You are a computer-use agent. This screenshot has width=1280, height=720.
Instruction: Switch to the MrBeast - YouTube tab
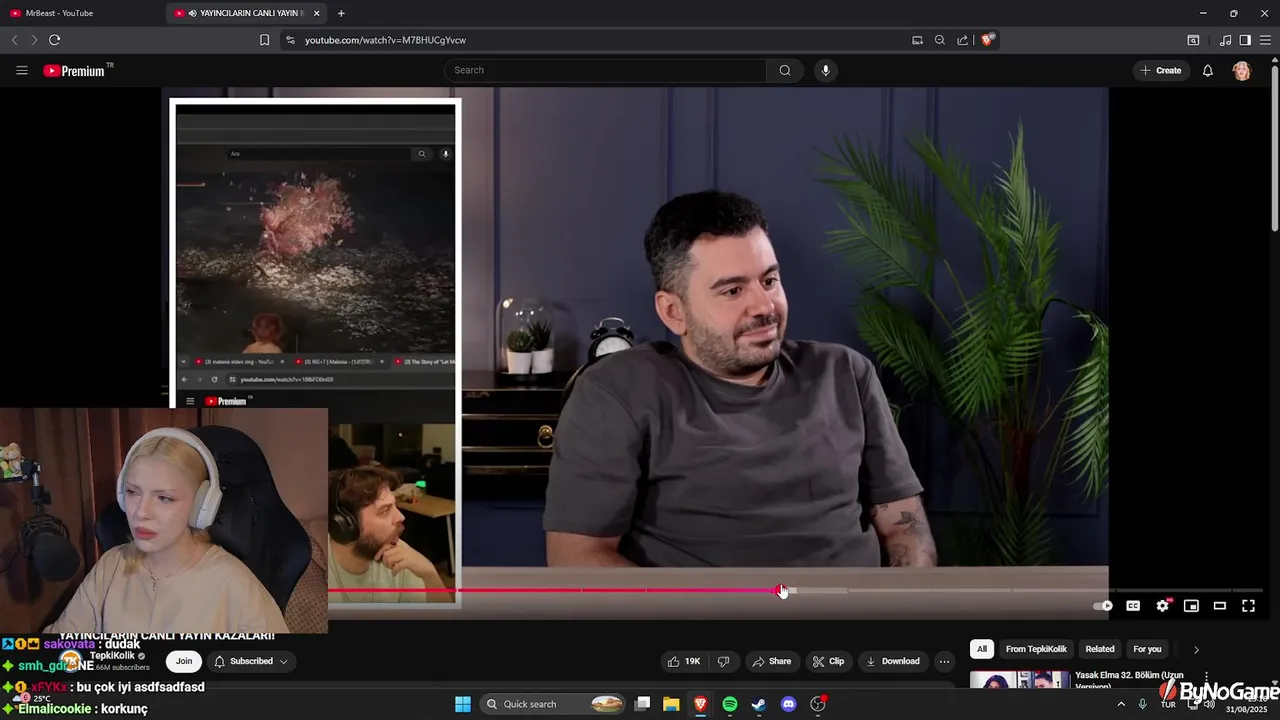pos(80,13)
